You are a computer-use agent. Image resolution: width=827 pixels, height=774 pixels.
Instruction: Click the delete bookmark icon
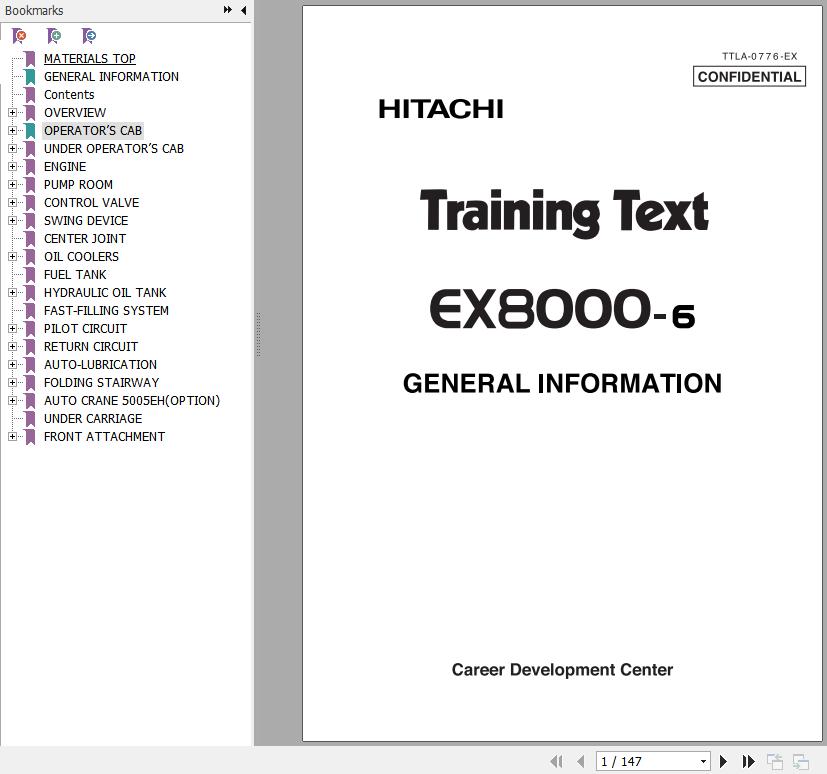point(19,36)
